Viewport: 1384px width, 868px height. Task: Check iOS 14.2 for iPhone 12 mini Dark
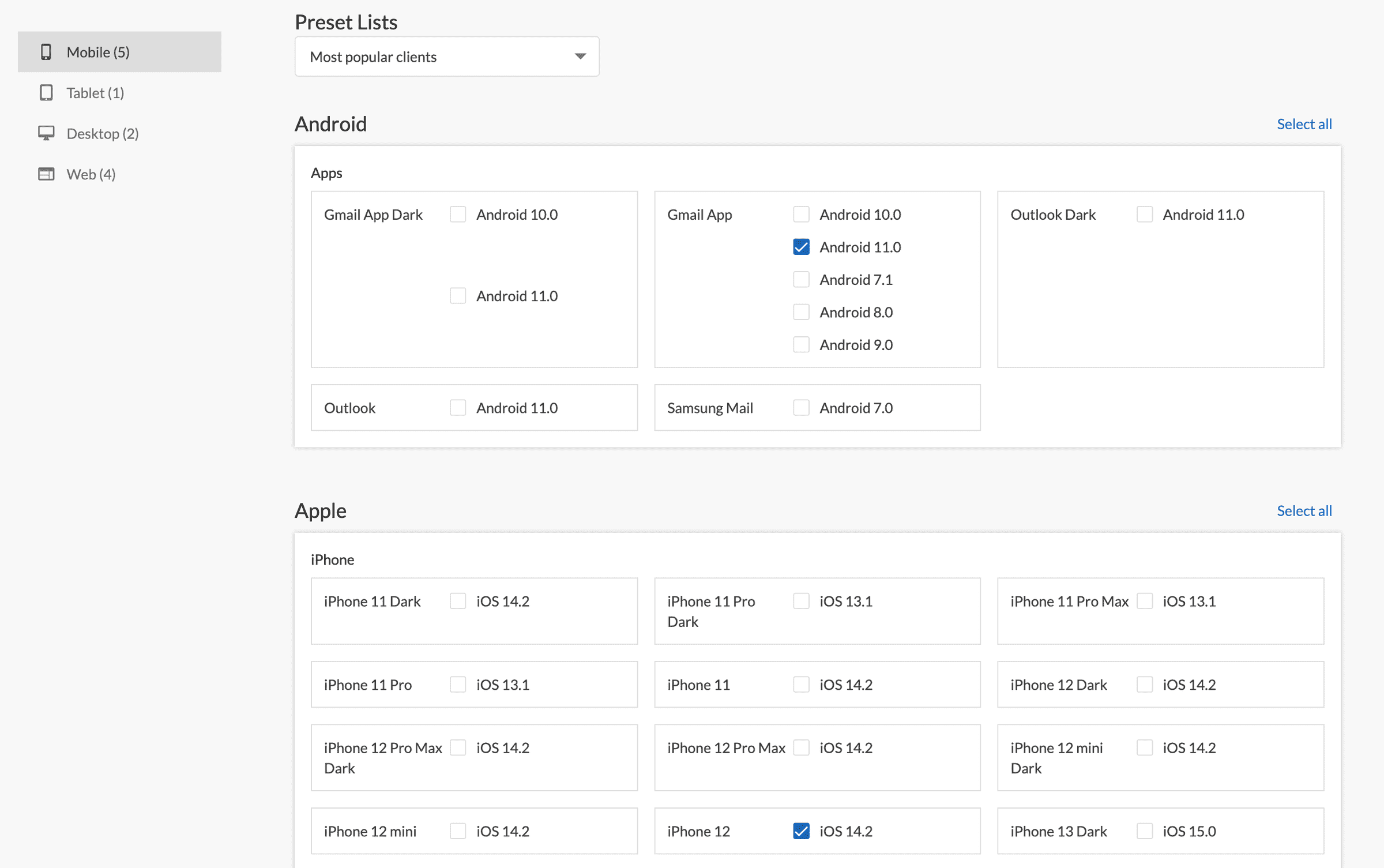(x=1145, y=747)
